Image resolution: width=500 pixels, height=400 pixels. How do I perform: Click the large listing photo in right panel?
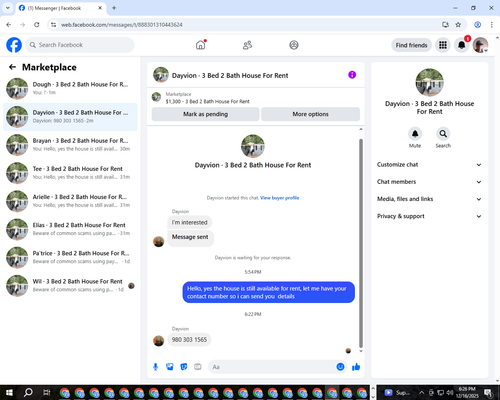pos(429,82)
